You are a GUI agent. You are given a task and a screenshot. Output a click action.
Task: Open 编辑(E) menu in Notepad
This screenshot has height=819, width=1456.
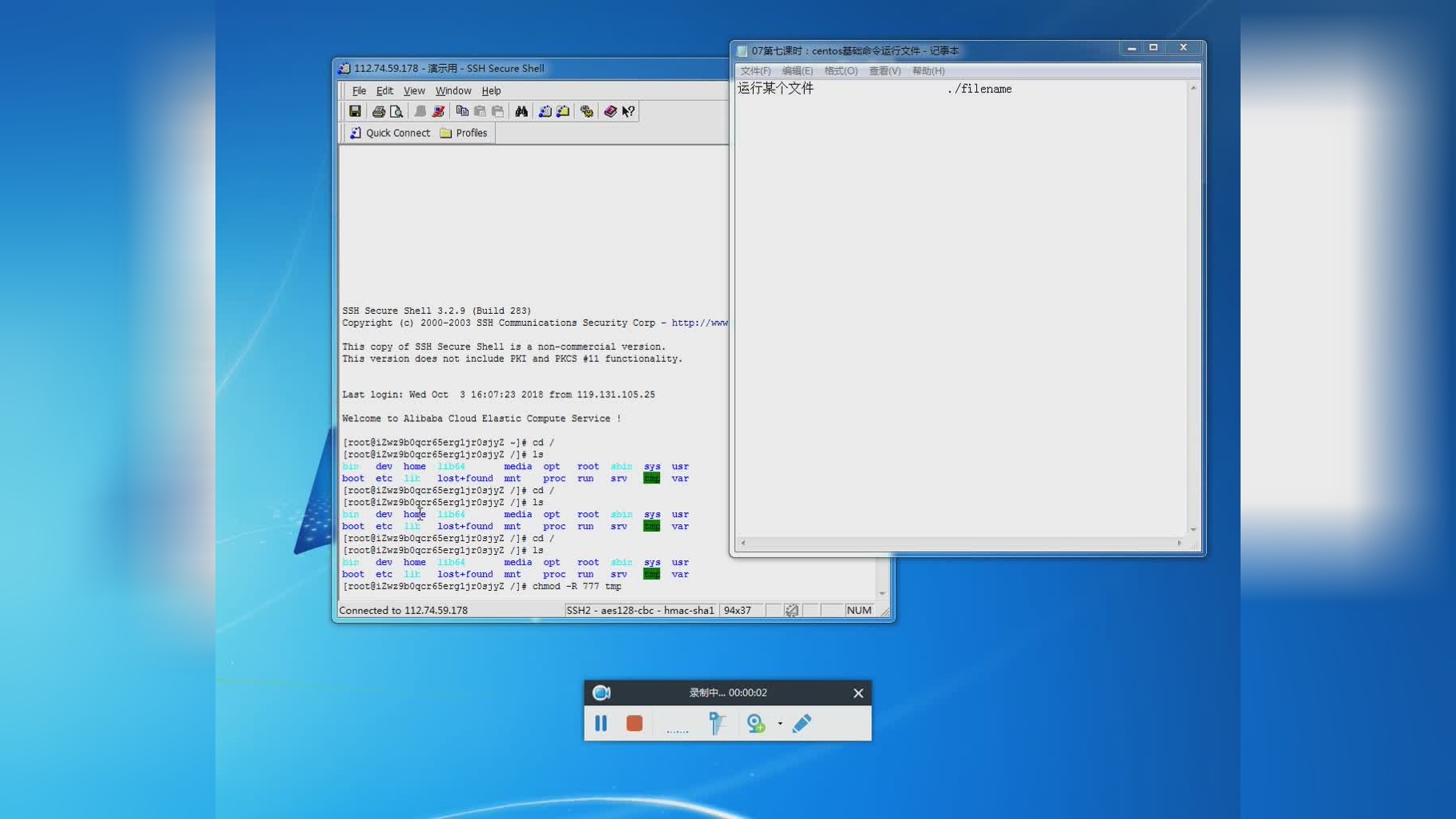pyautogui.click(x=797, y=70)
